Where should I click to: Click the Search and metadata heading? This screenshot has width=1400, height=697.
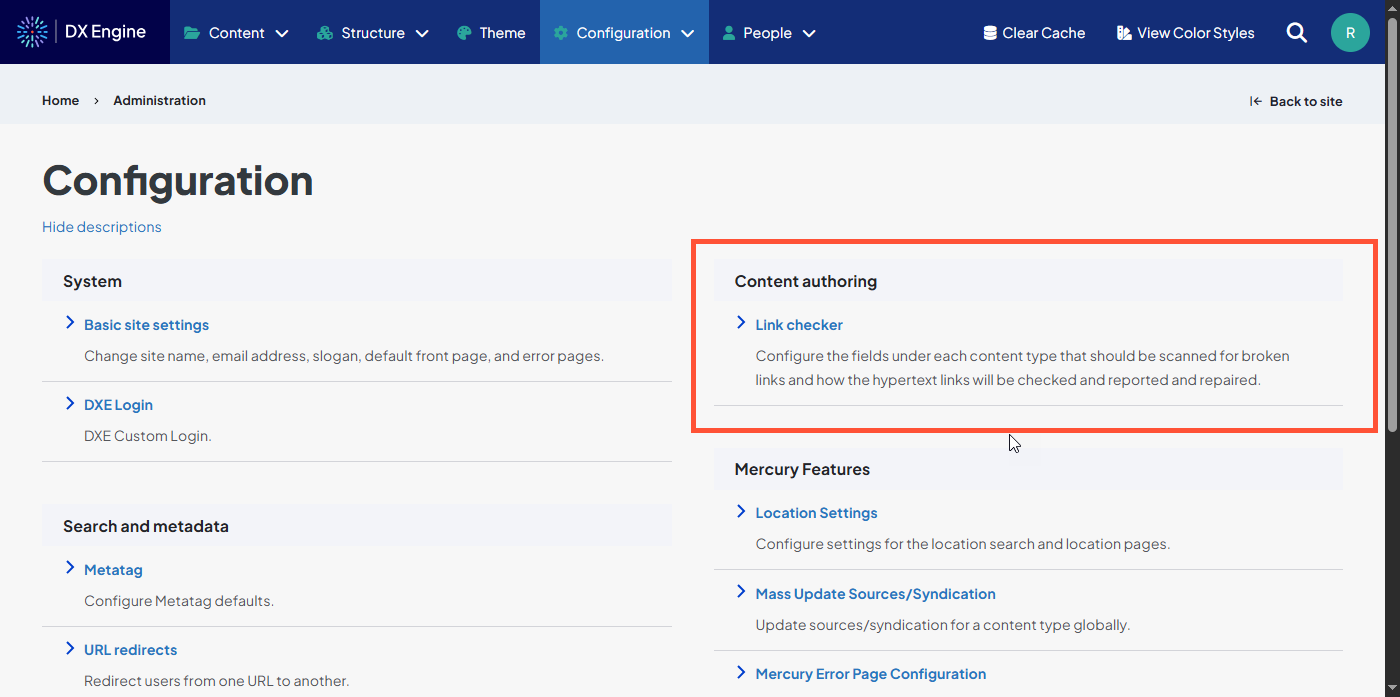146,526
